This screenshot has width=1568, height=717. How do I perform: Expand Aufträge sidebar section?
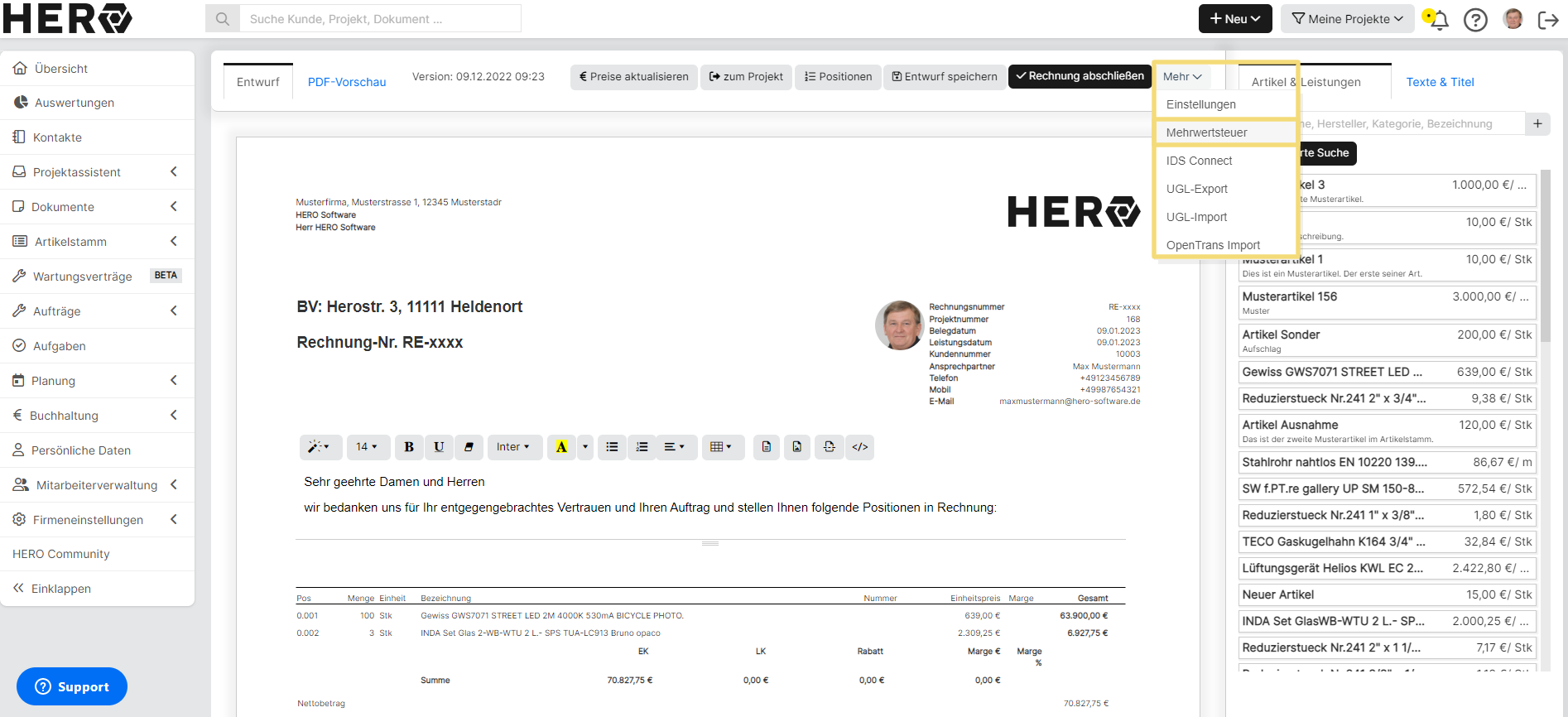tap(98, 311)
